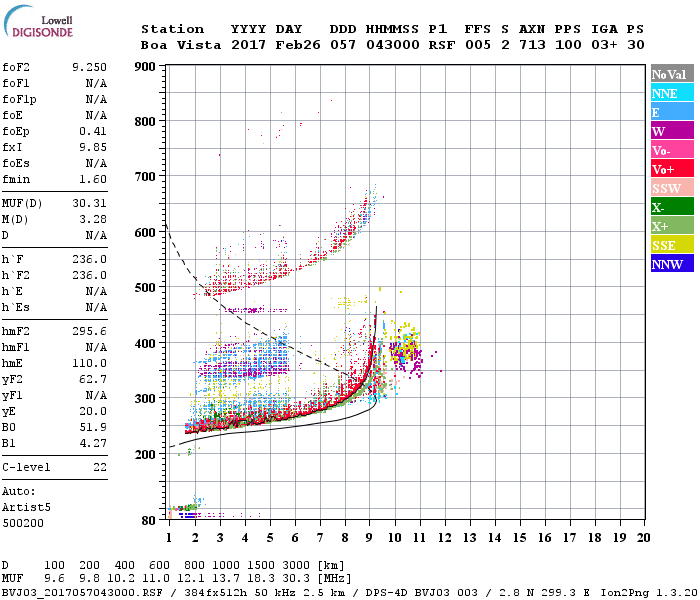
Task: Click the M(D) value 3.28
Action: click(93, 219)
